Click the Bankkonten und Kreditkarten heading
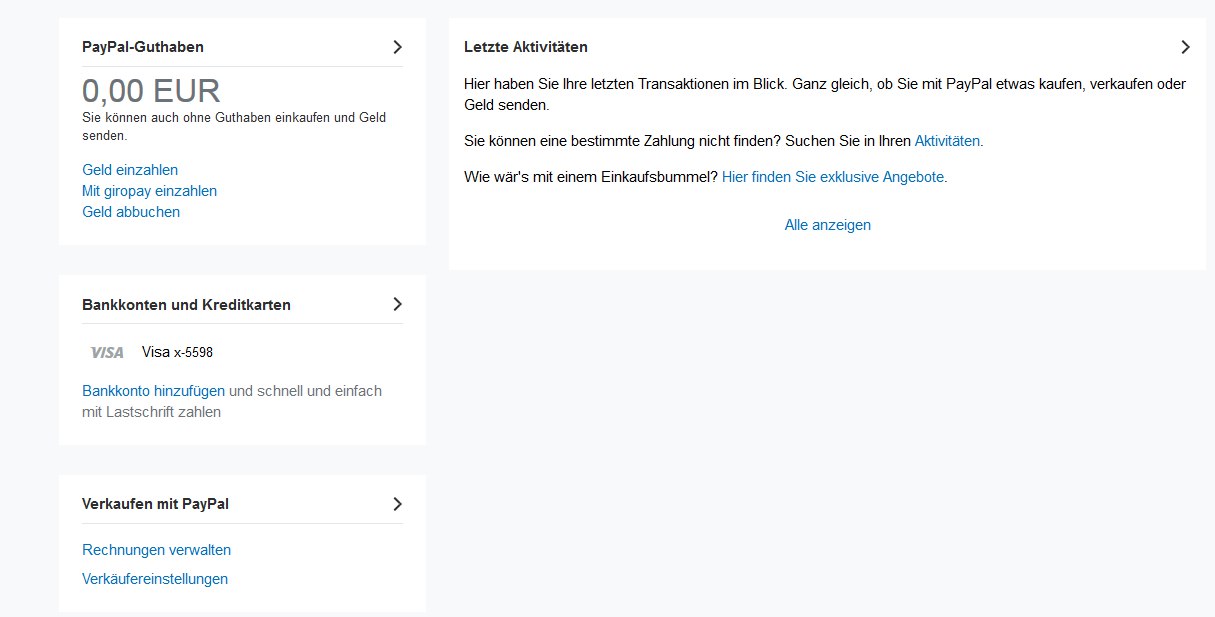Viewport: 1215px width, 617px height. 186,304
